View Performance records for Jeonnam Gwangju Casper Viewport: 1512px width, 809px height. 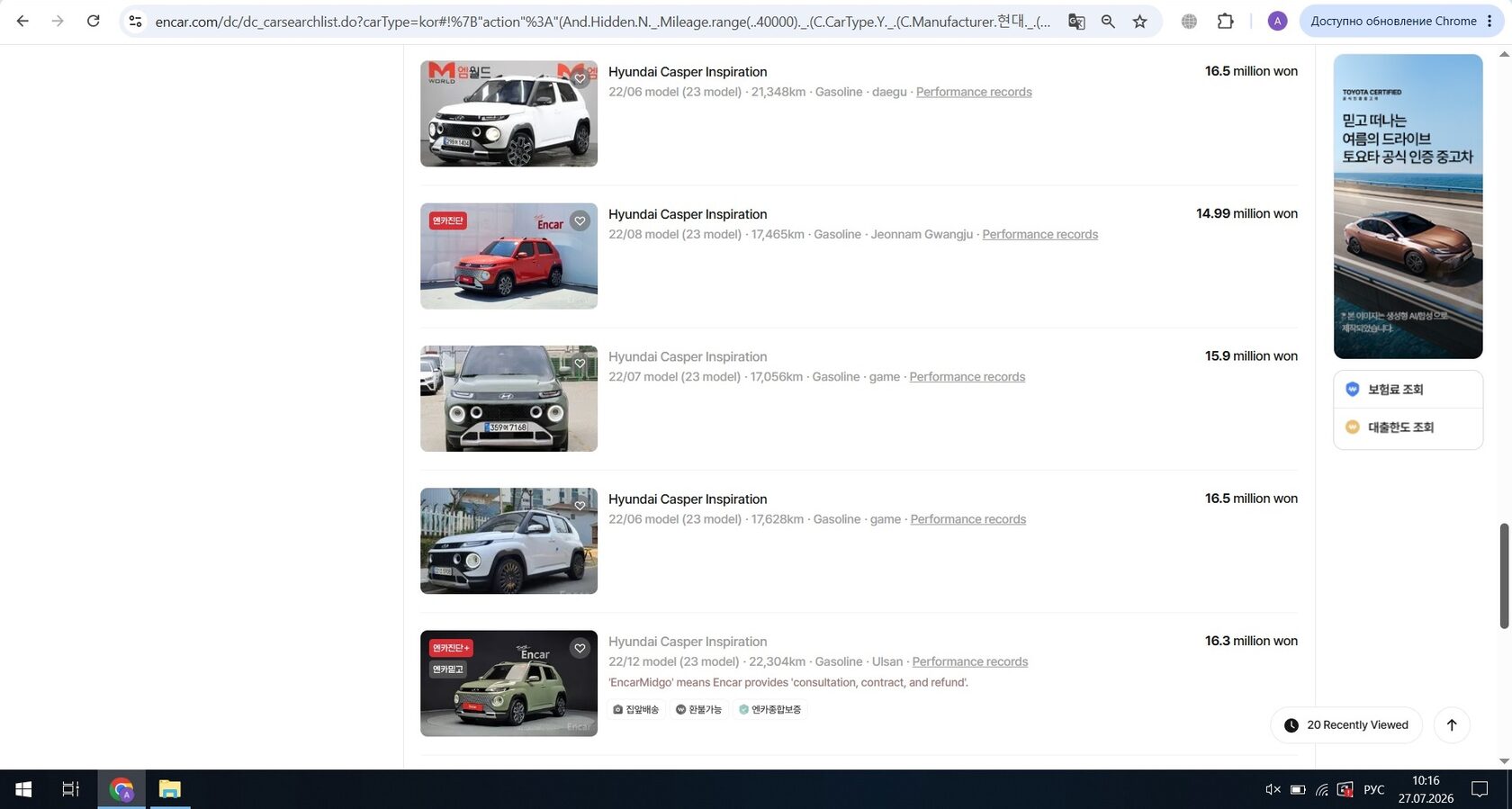click(1039, 234)
